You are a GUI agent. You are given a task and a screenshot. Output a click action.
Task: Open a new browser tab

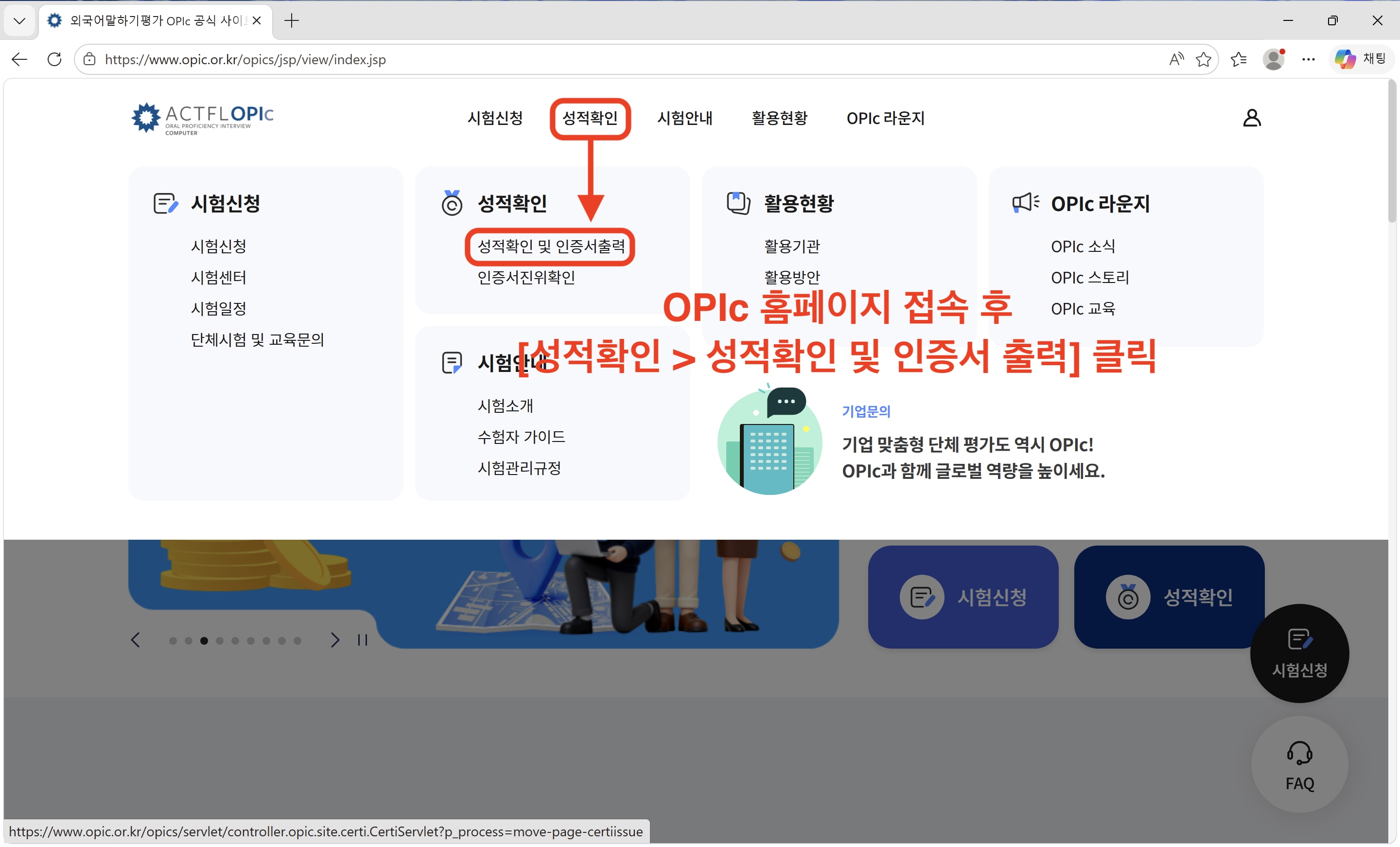click(292, 21)
